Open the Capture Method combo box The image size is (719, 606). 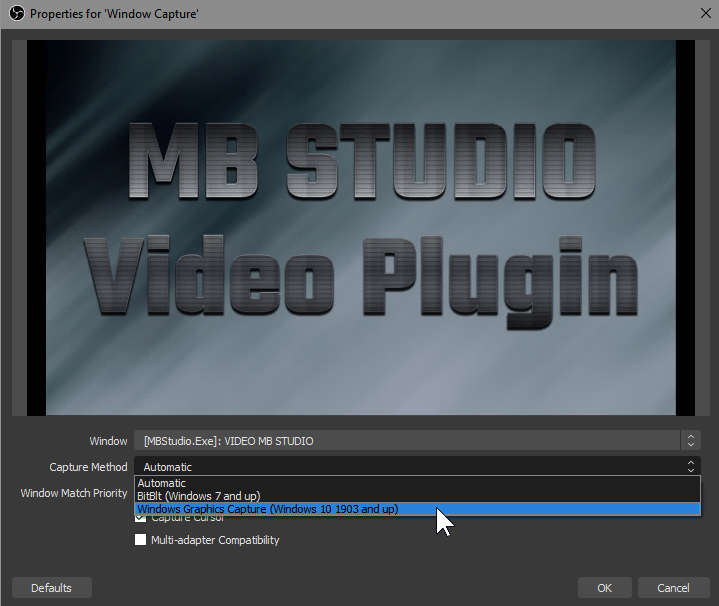click(x=417, y=466)
